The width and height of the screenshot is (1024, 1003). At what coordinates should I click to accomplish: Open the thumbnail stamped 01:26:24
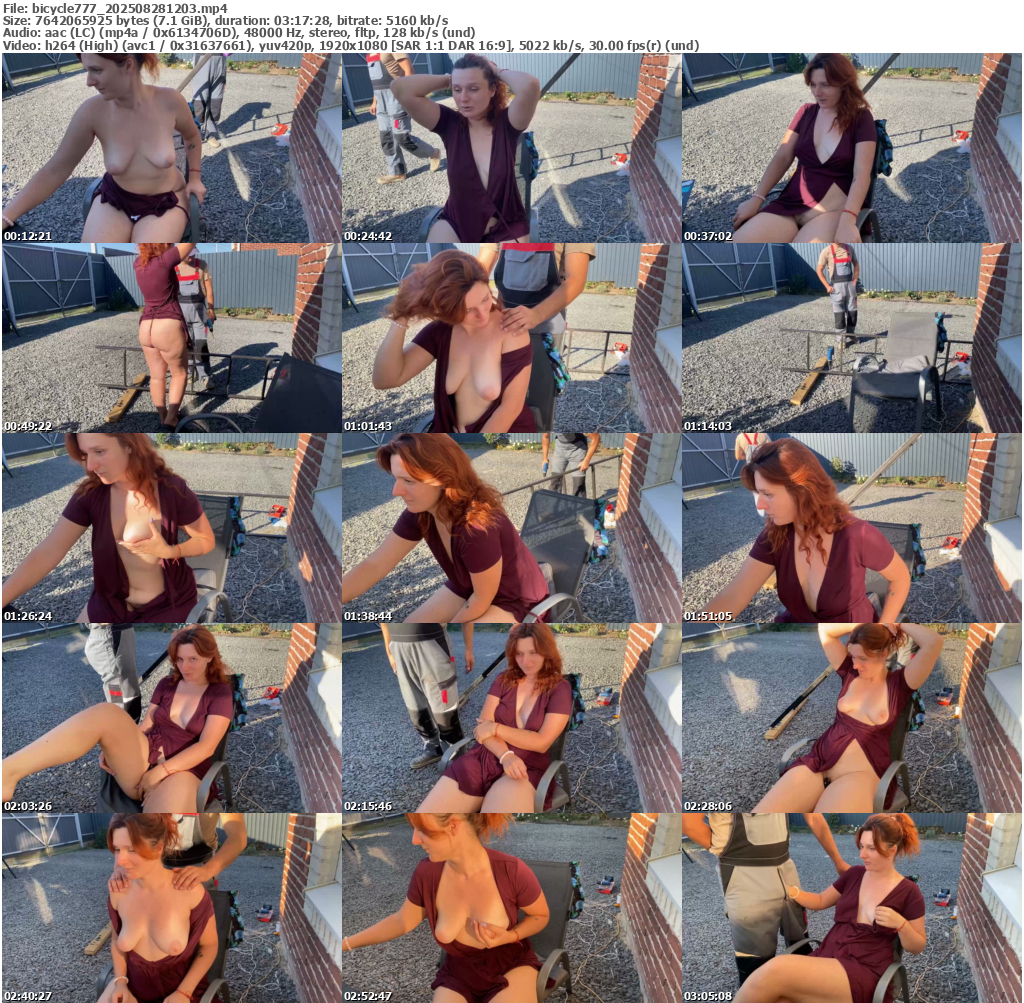(x=171, y=528)
